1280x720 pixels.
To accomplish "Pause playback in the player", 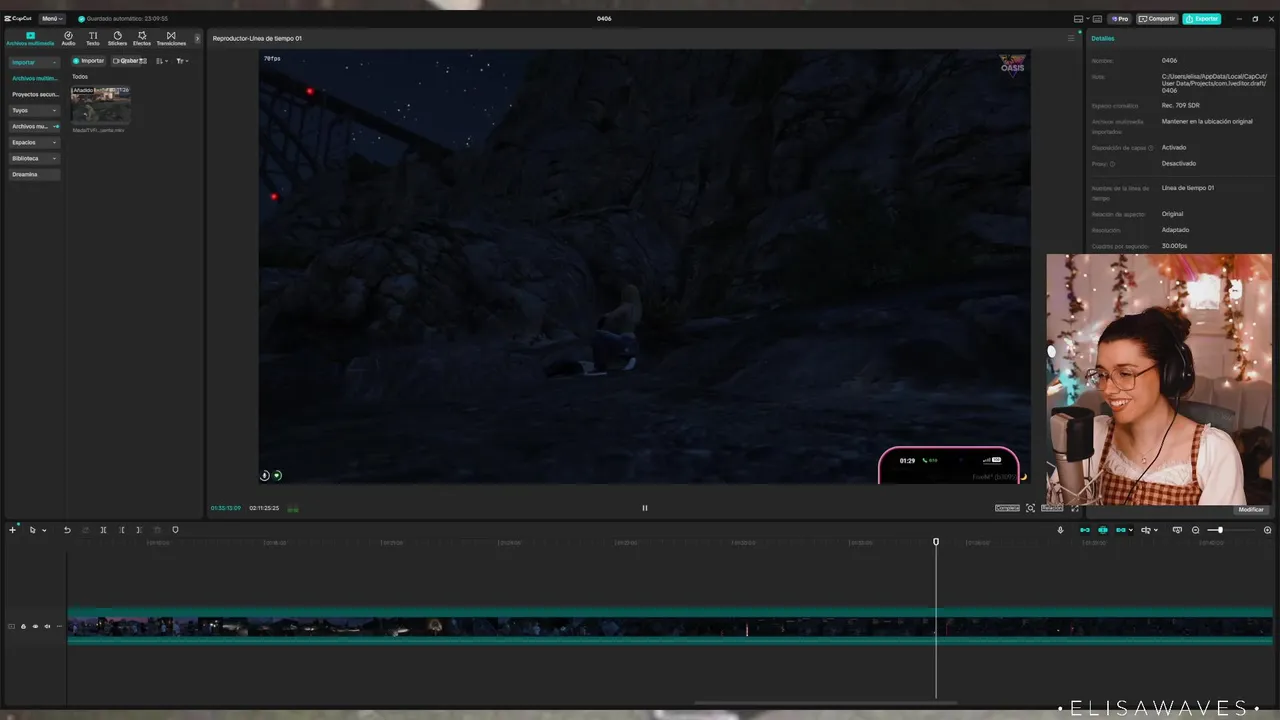I will (645, 508).
